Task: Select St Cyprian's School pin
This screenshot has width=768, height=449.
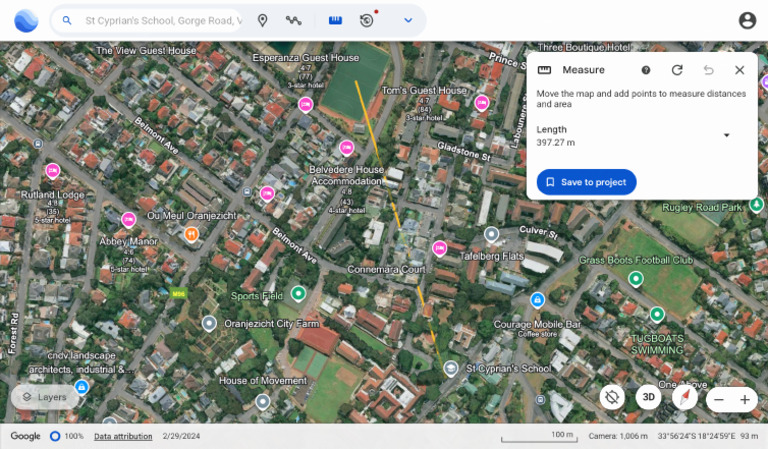Action: 451,368
